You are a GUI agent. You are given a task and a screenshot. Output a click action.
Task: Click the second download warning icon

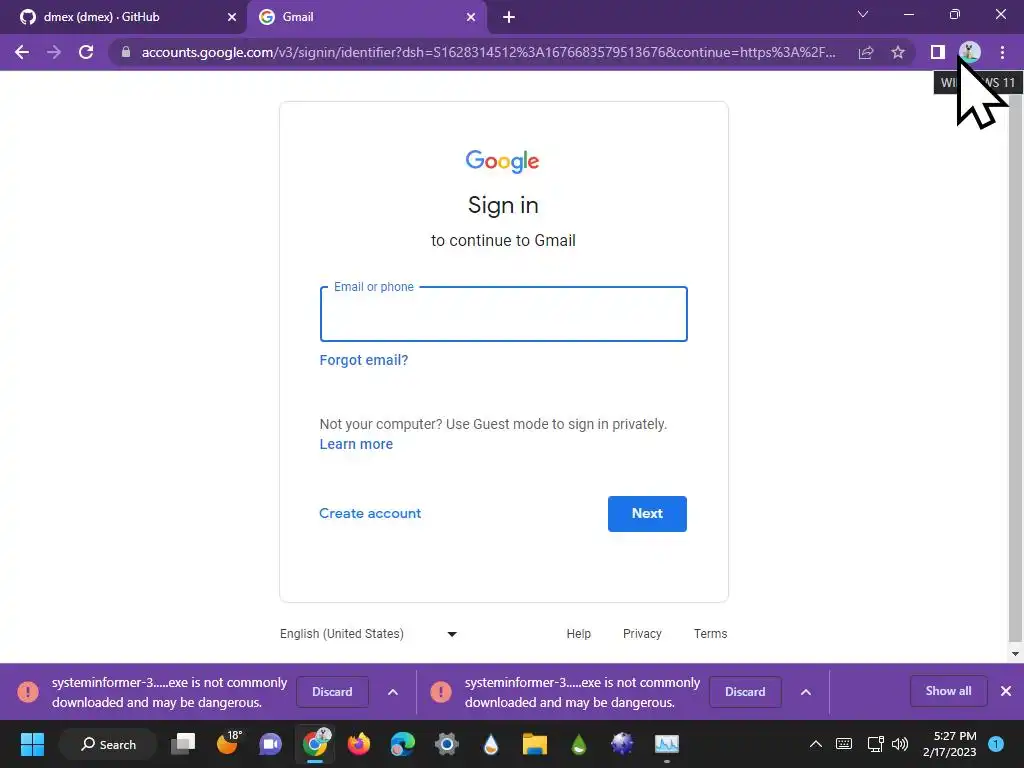(x=441, y=692)
